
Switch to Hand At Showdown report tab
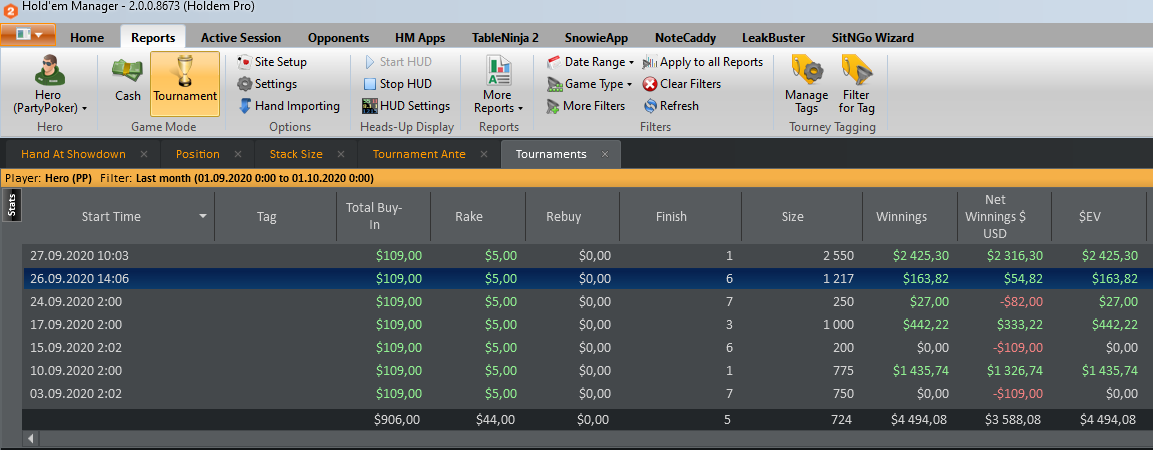[x=74, y=154]
